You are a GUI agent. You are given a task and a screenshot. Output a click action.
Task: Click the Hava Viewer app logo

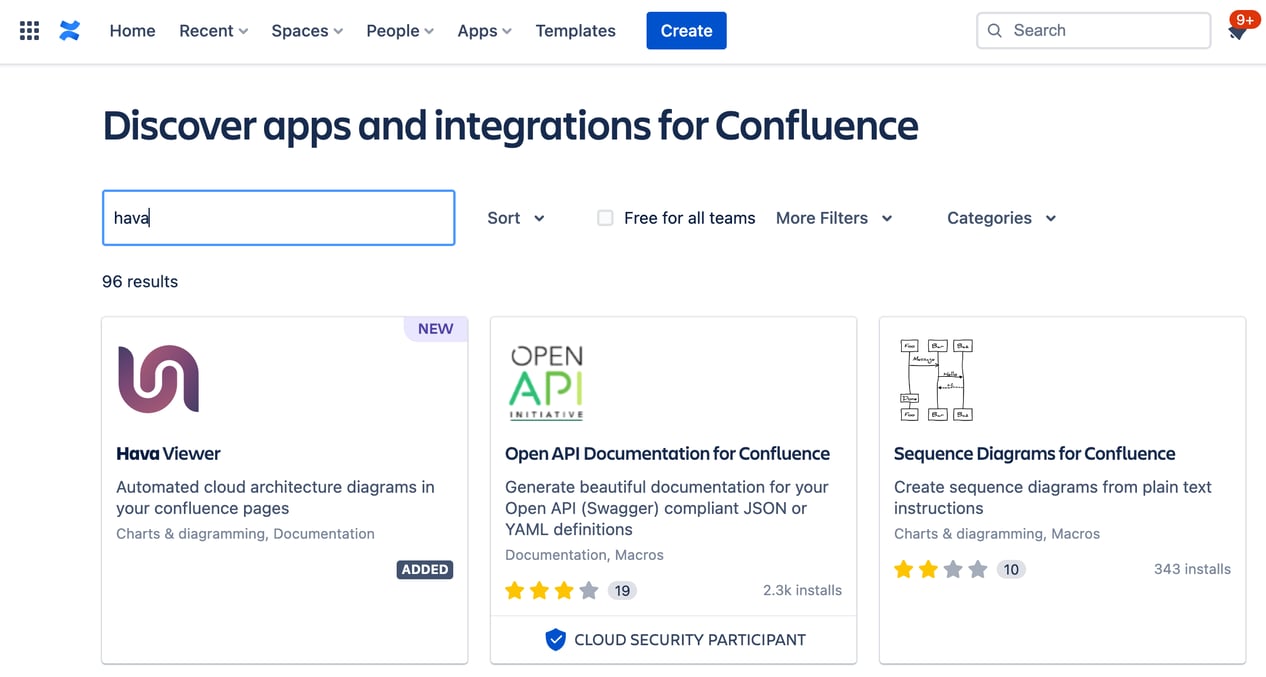[157, 379]
